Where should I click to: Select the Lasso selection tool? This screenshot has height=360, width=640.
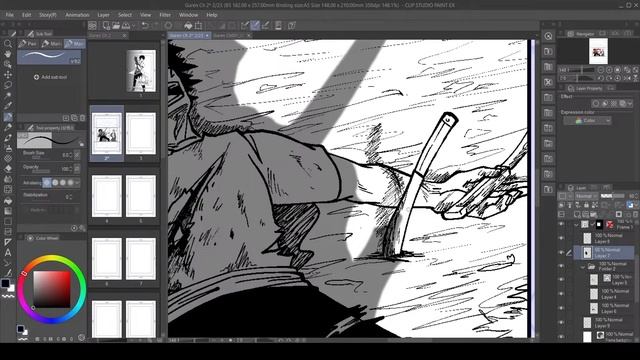tap(8, 85)
